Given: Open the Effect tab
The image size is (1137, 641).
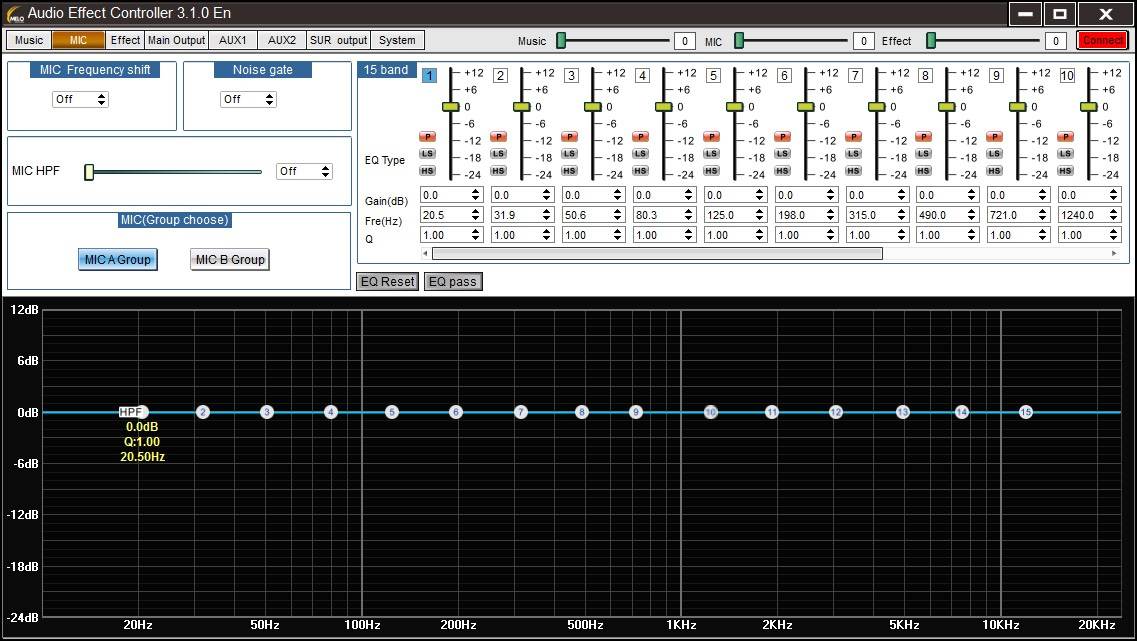Looking at the screenshot, I should 125,40.
